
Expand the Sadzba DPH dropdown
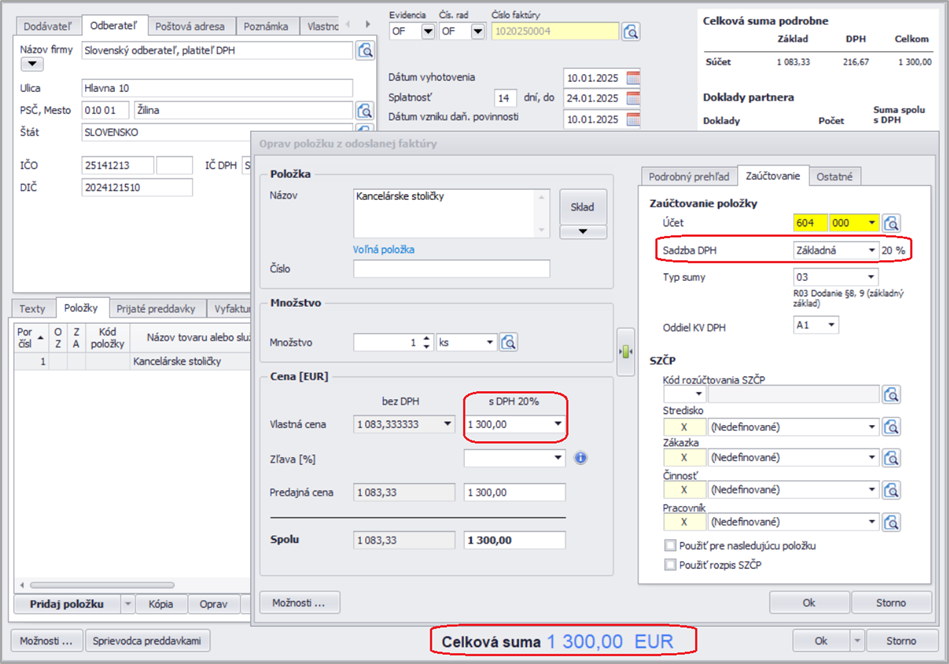click(x=871, y=249)
